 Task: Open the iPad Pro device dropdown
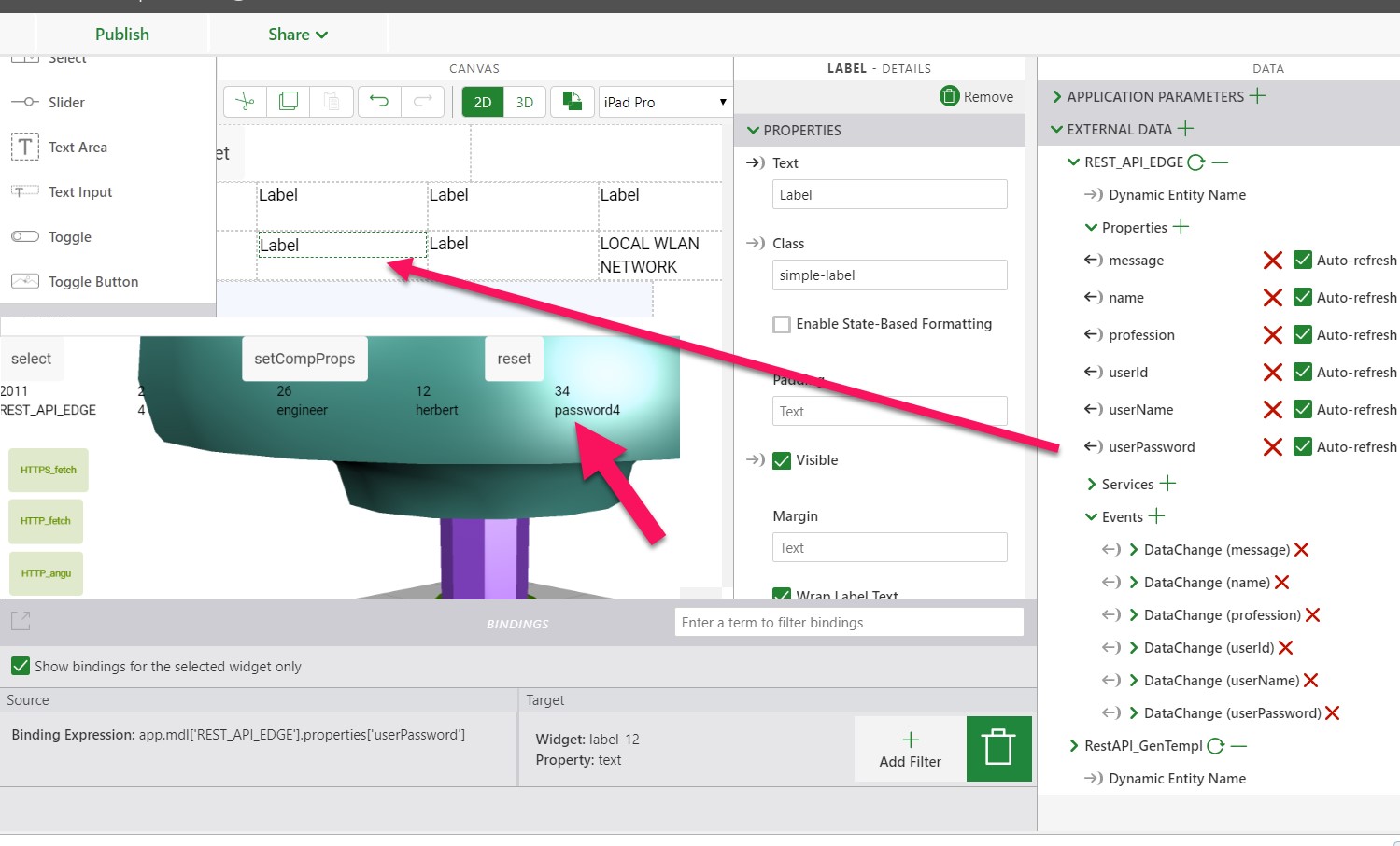tap(664, 101)
